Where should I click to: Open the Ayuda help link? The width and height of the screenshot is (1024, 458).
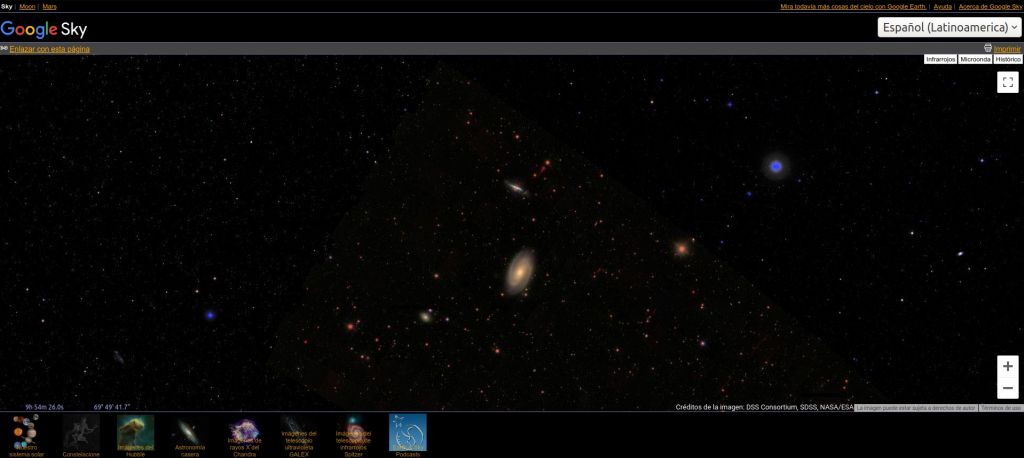[942, 7]
